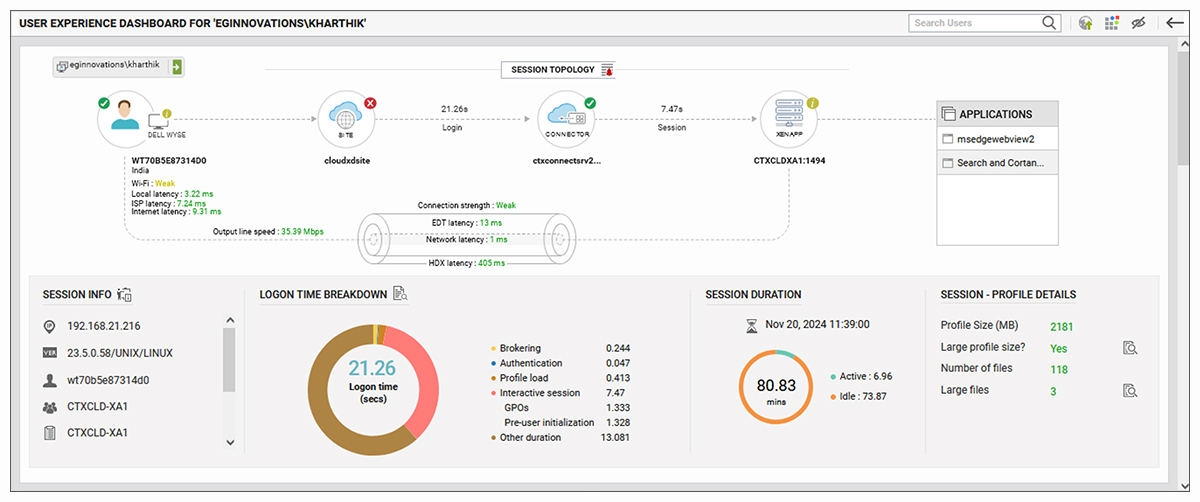Click the cloudxdsite label

tap(347, 160)
